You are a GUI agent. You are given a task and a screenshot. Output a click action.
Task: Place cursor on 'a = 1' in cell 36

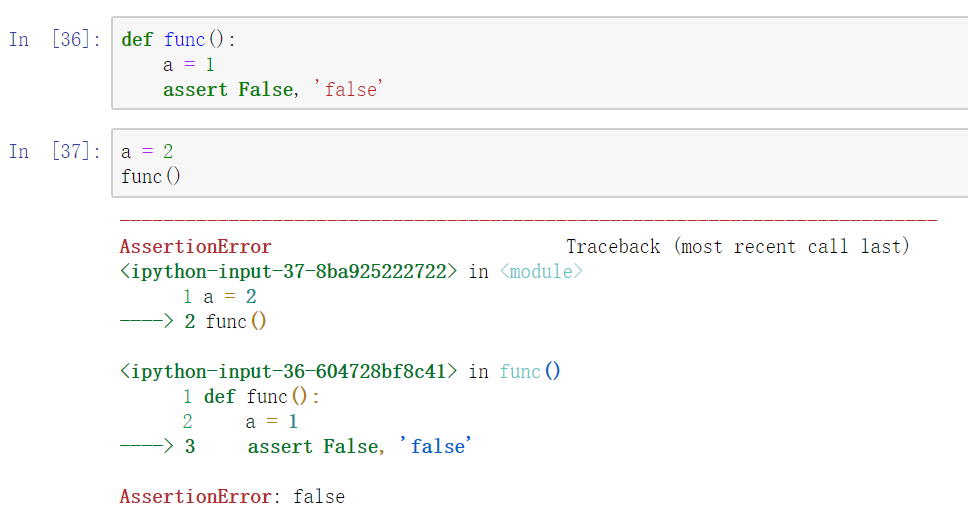pyautogui.click(x=188, y=65)
